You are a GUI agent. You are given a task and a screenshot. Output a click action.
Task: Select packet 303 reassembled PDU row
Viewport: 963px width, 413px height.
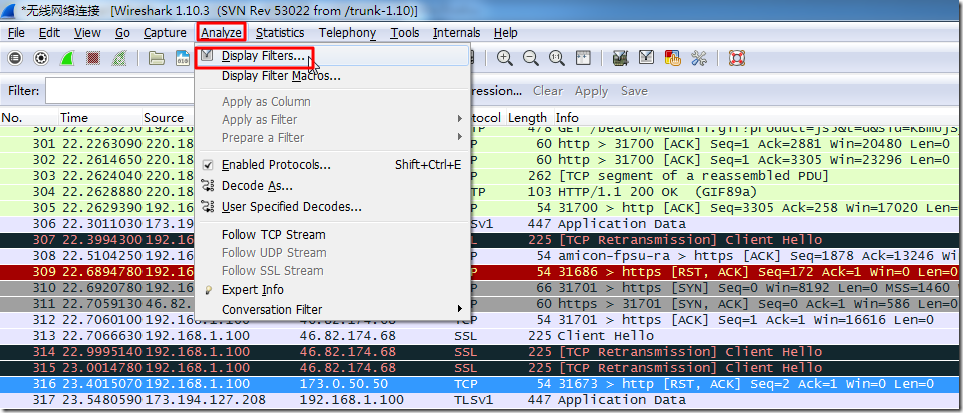point(481,176)
